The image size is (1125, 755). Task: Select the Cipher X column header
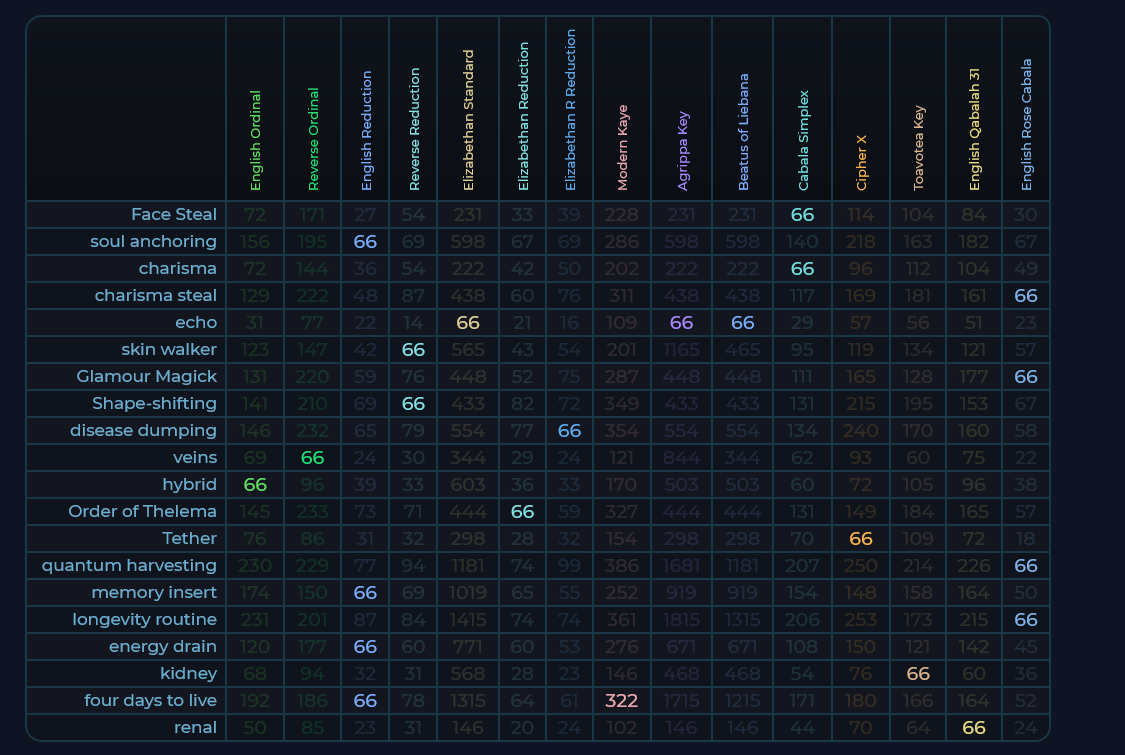click(x=861, y=163)
